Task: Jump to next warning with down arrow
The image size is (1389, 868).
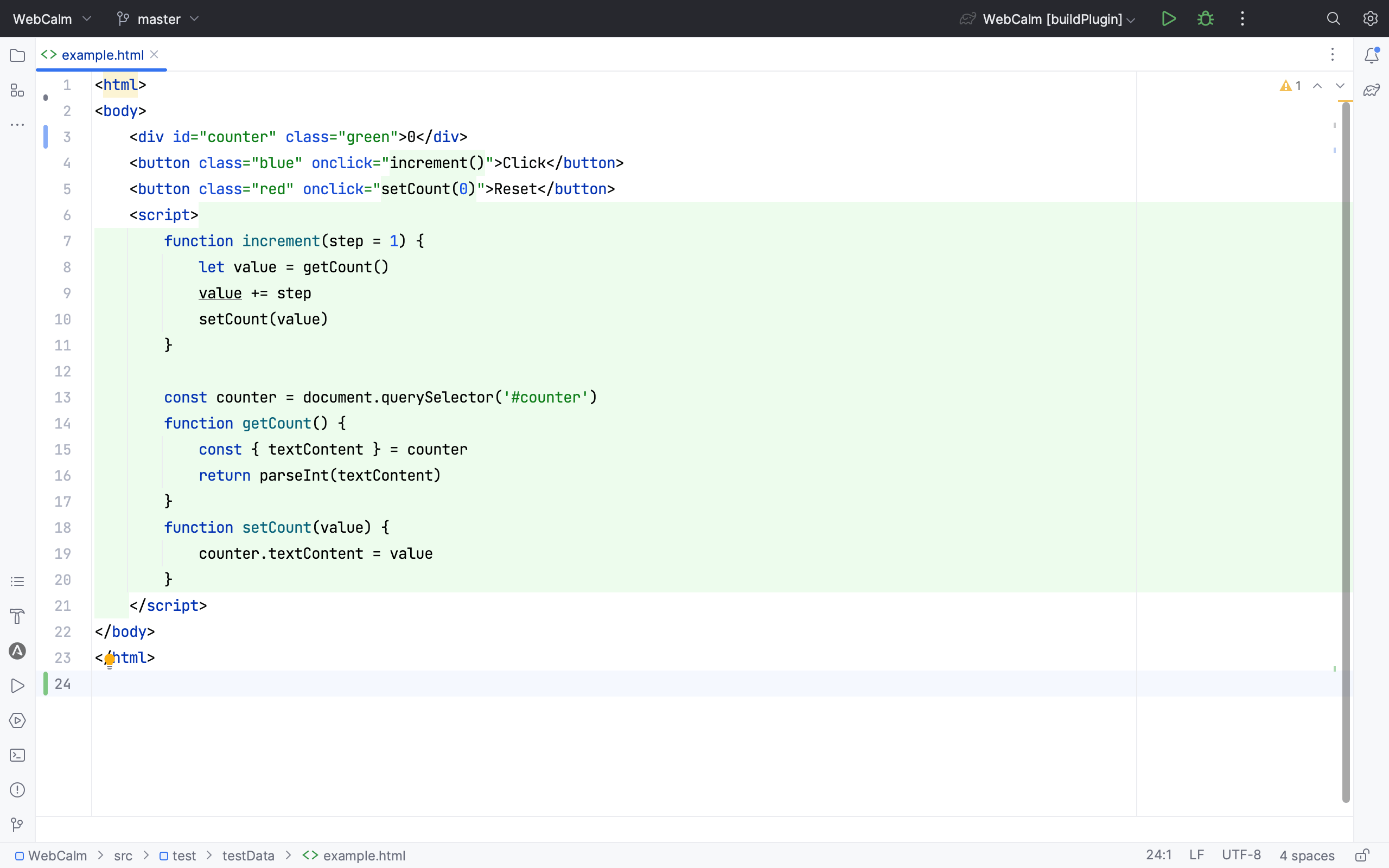Action: coord(1341,86)
